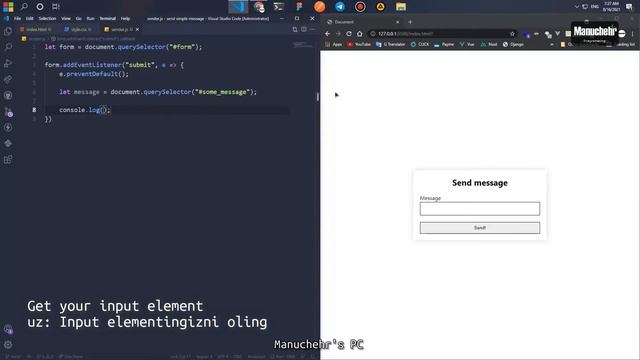Close the sender.js editor tab
640x360 pixels.
click(138, 29)
